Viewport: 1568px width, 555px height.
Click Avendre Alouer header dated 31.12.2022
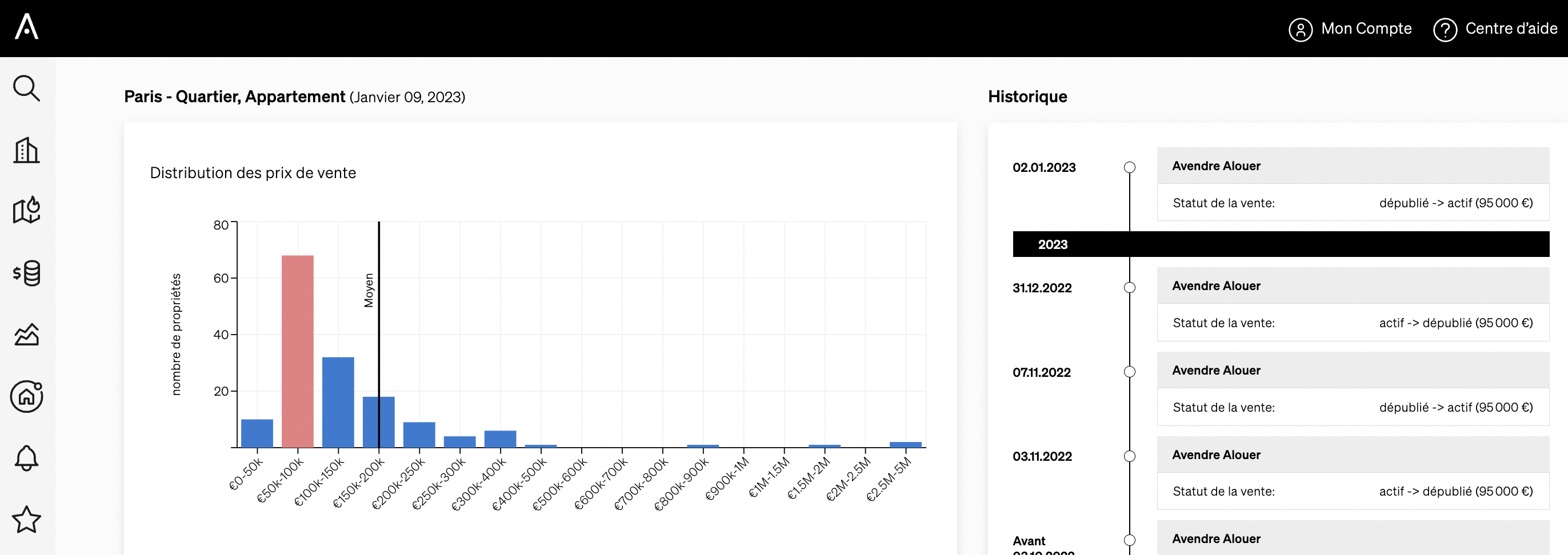pyautogui.click(x=1353, y=285)
